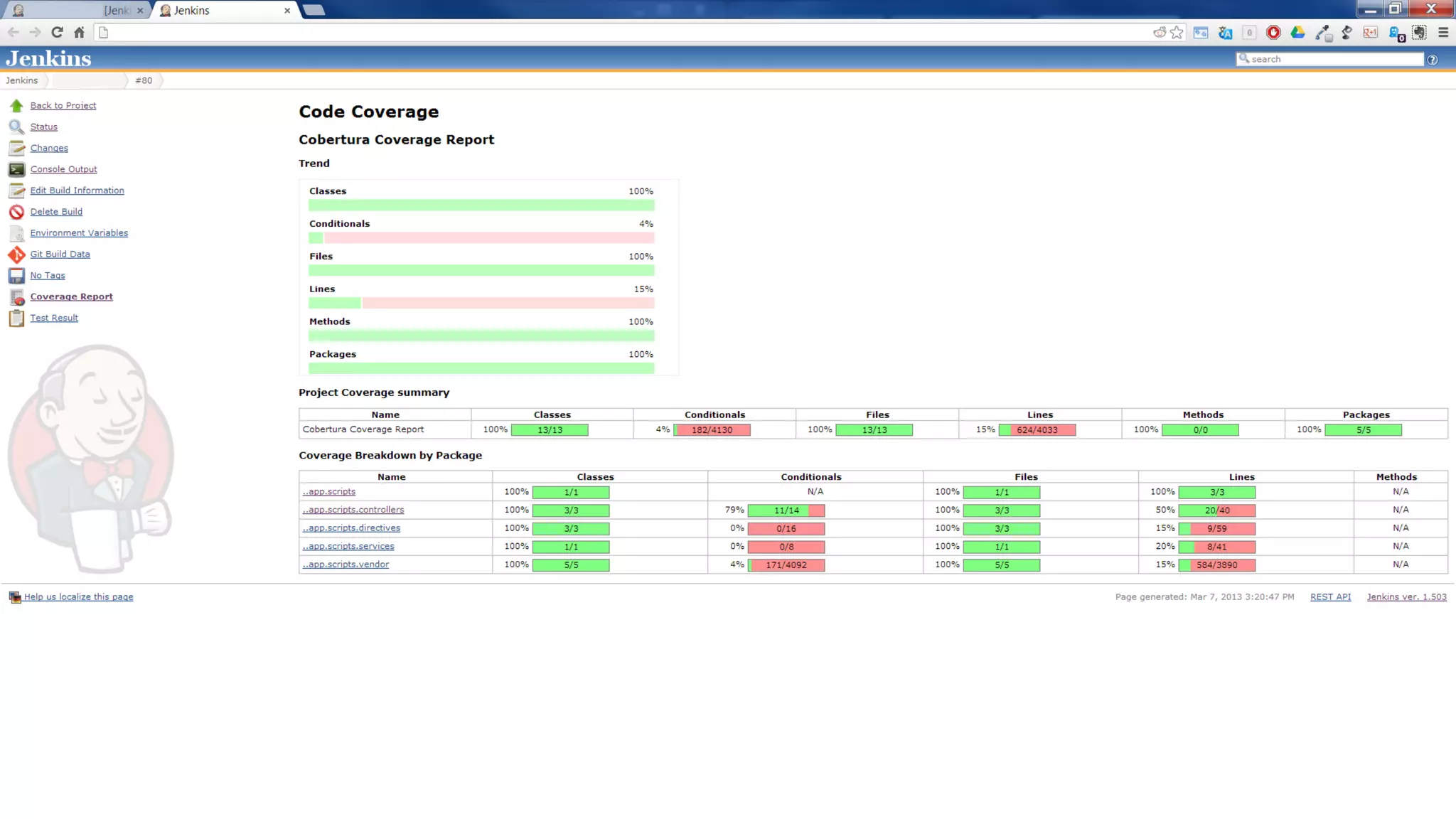The height and width of the screenshot is (819, 1456).
Task: Click the Git Build Data icon
Action: (x=16, y=255)
